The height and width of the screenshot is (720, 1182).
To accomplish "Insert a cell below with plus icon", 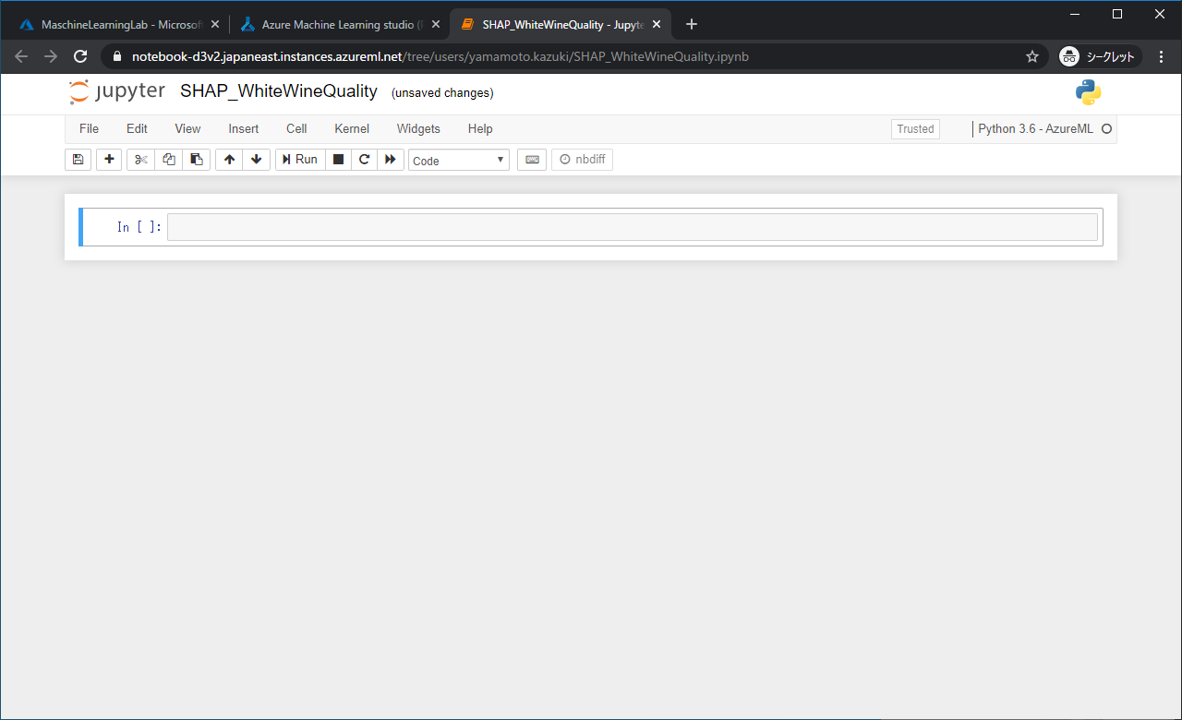I will click(x=109, y=160).
